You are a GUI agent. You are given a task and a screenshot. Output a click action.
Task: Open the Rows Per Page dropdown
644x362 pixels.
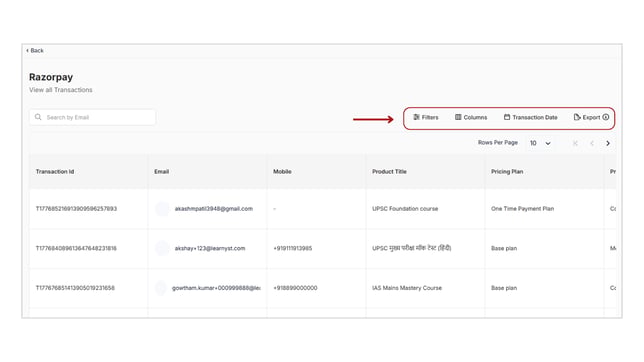(x=540, y=143)
